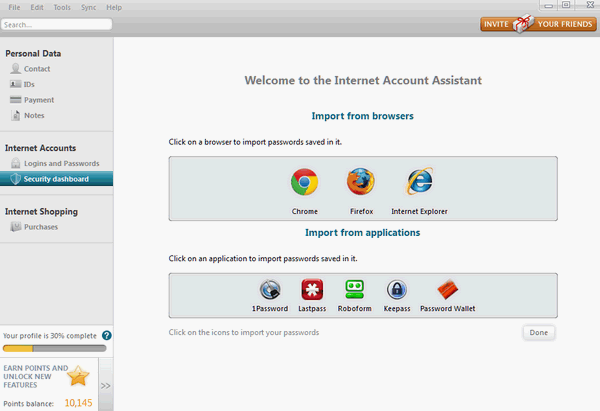Click the Roboform label text
600x411 pixels.
354,308
